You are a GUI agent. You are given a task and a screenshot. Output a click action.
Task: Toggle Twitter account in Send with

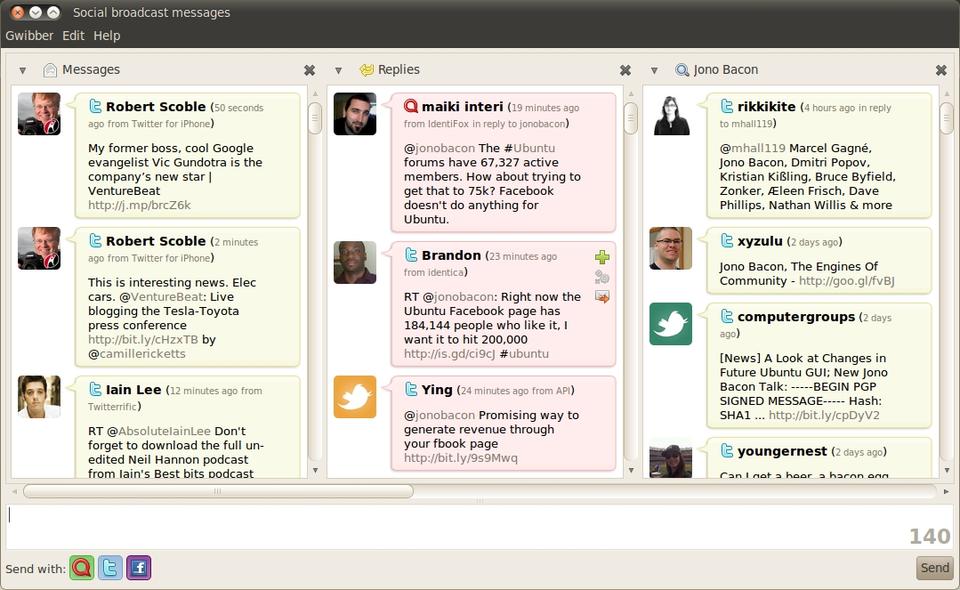tap(110, 568)
